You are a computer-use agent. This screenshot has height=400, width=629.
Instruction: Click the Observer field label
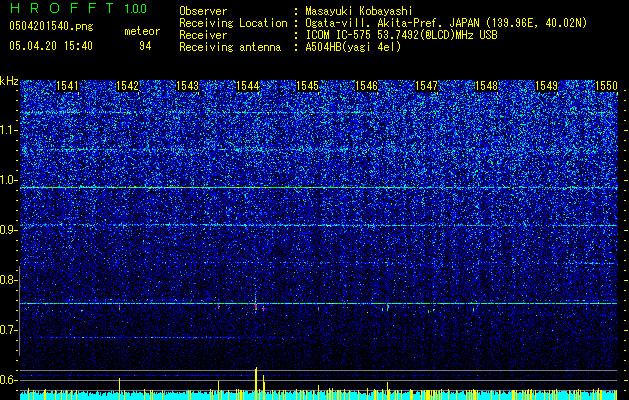(203, 11)
